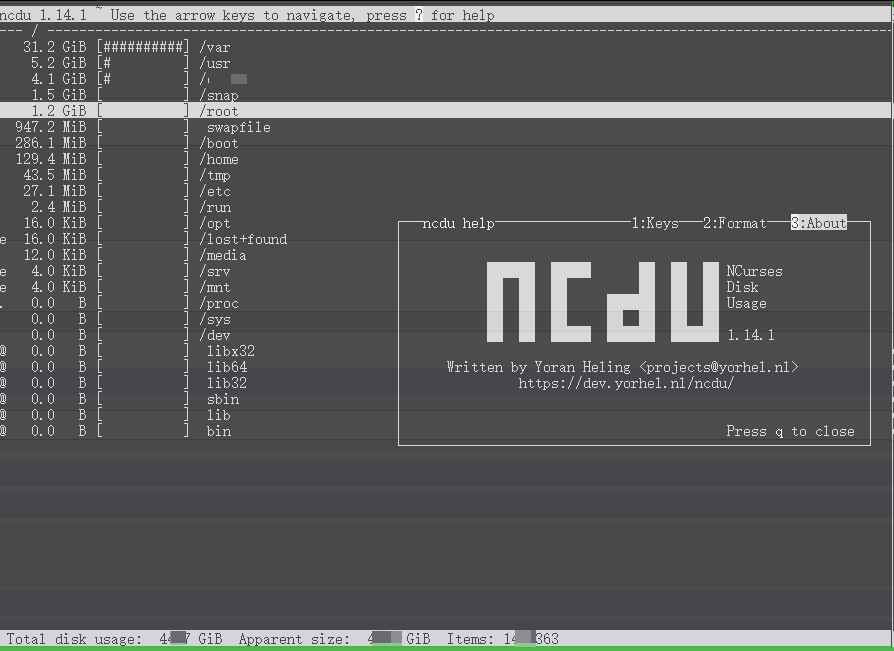Click the ? help key in header

[x=419, y=15]
